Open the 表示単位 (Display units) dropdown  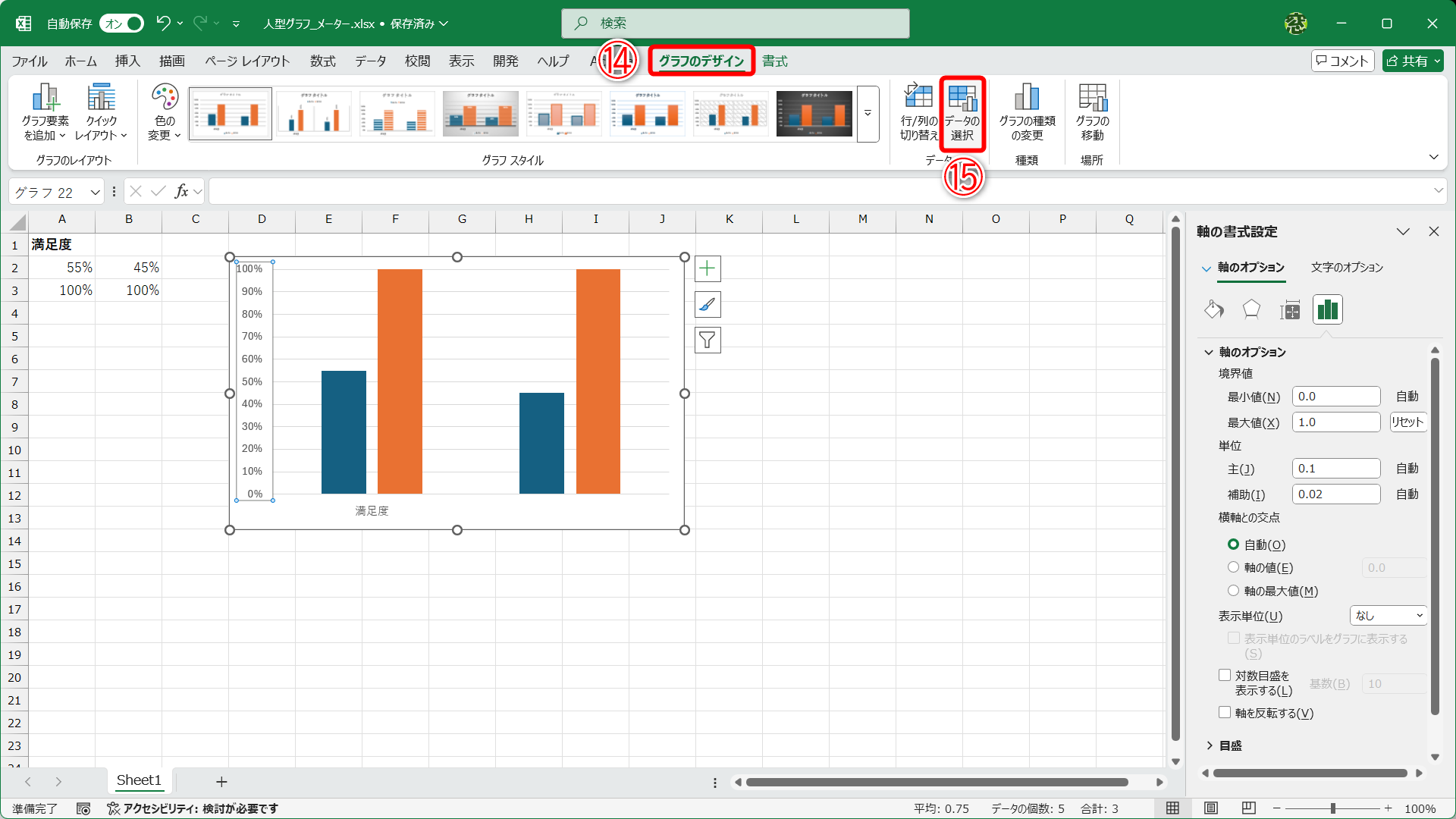tap(1389, 616)
